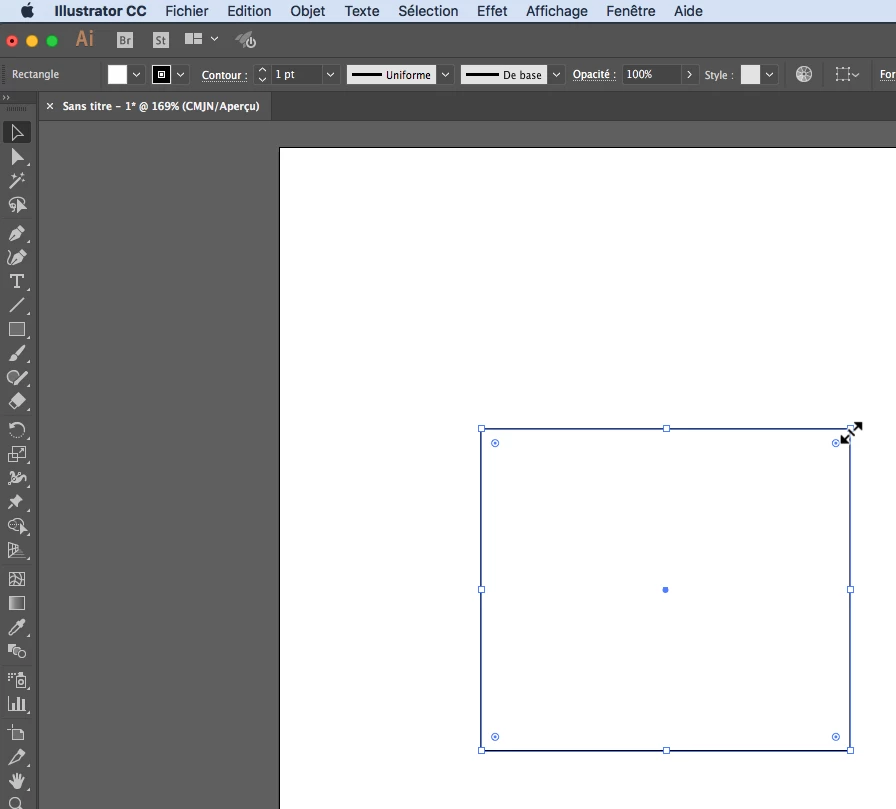Screen dimensions: 896x809
Task: Select the Hand tool
Action: click(17, 781)
